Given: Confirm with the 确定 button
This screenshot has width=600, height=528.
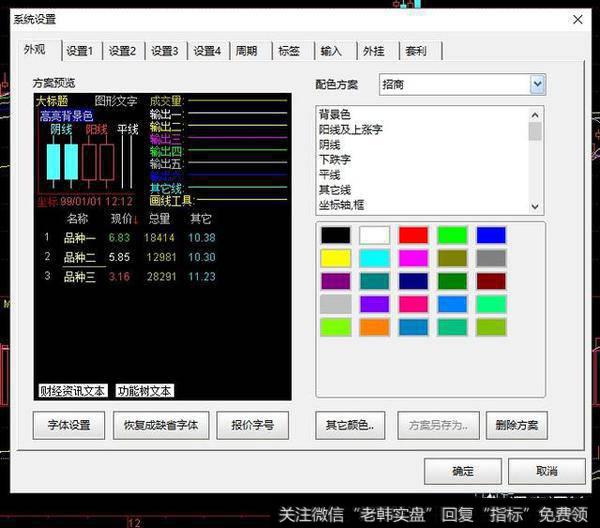Looking at the screenshot, I should 463,471.
